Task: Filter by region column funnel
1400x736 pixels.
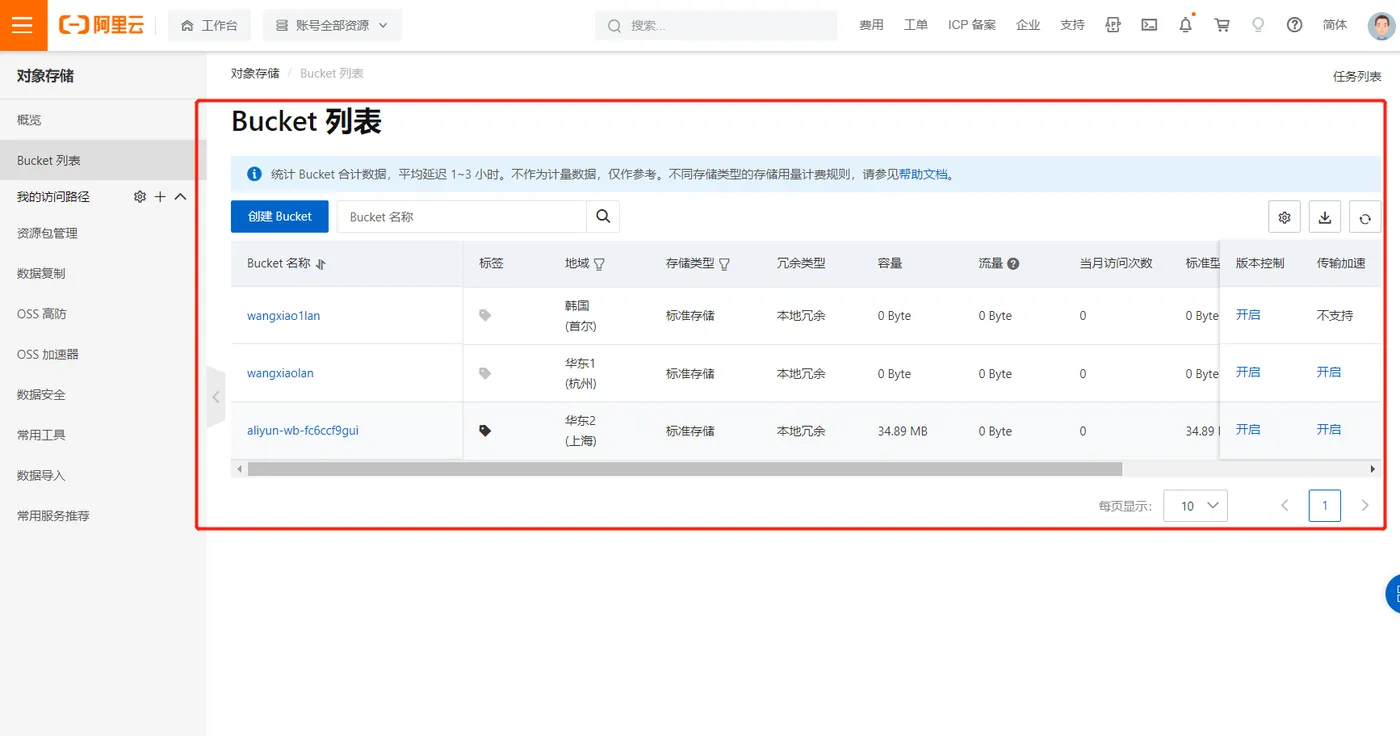Action: (x=599, y=264)
